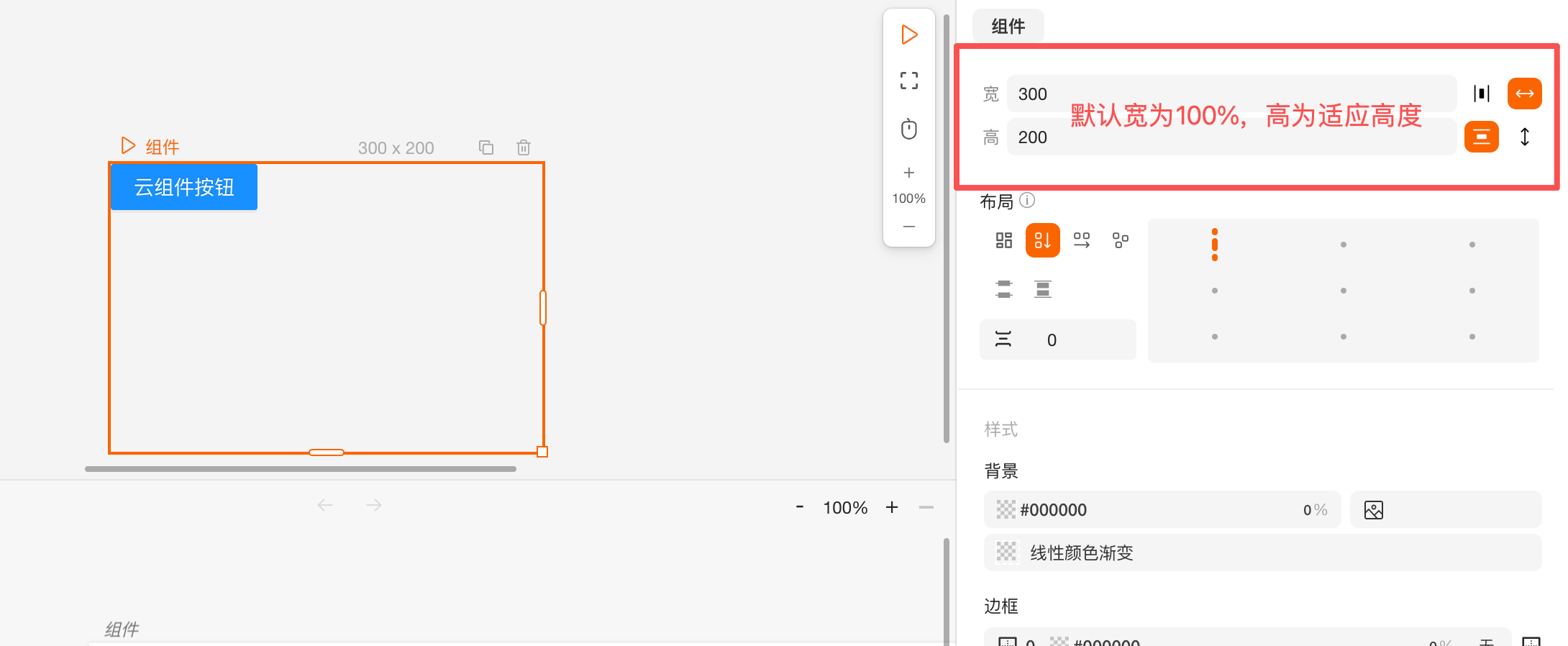
Task: Open the background image picker icon
Action: [1374, 510]
